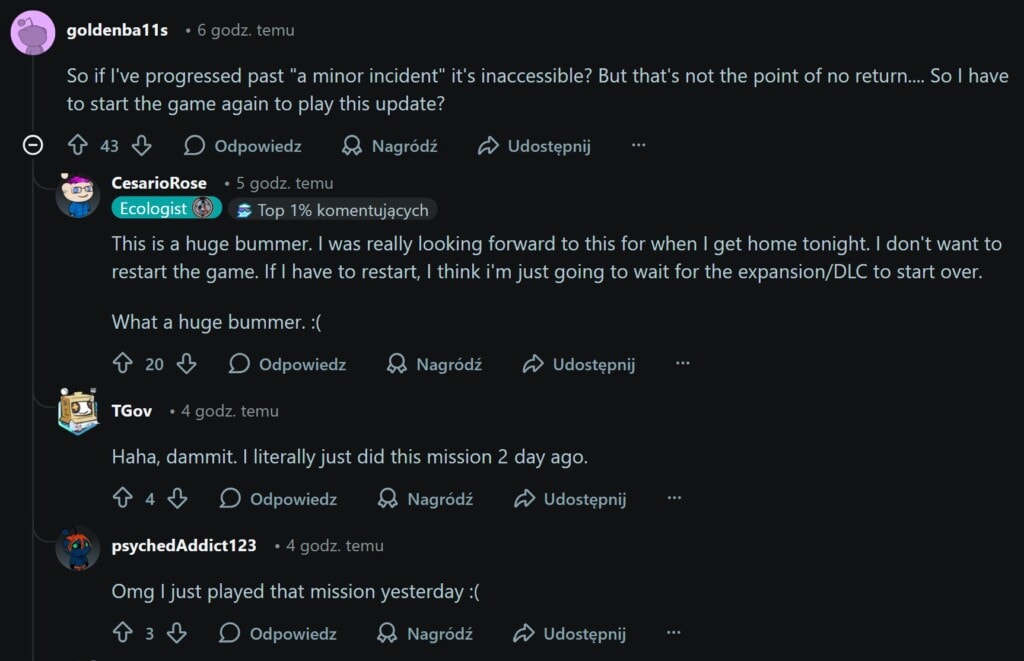1024x661 pixels.
Task: Upvote CesarioRose's comment
Action: pyautogui.click(x=123, y=364)
